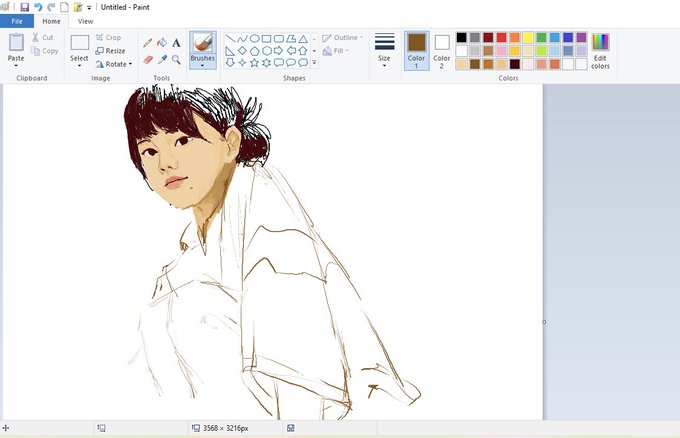Switch to the Home tab
The width and height of the screenshot is (680, 438).
[51, 21]
